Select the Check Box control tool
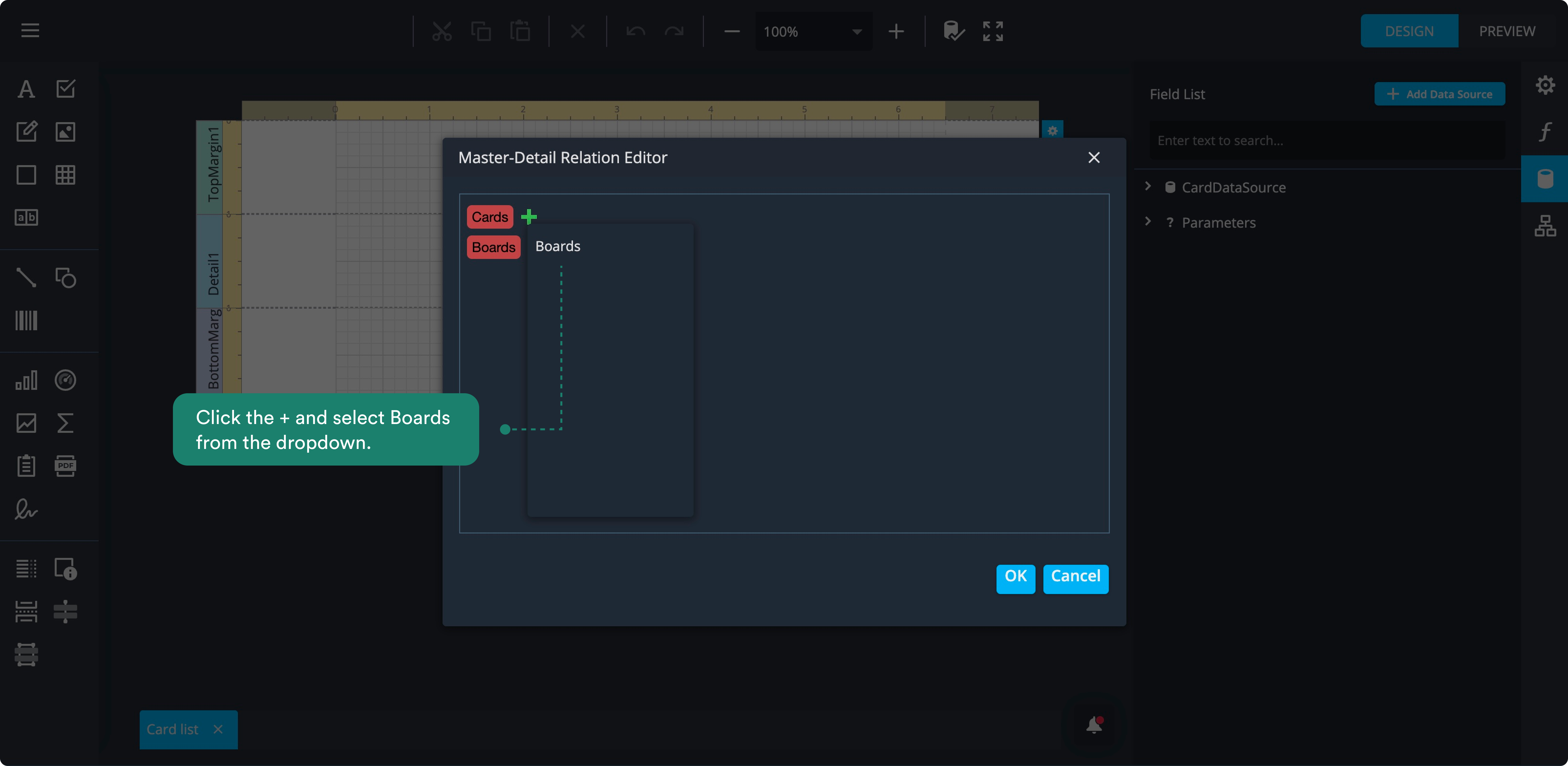Image resolution: width=1568 pixels, height=766 pixels. pos(65,89)
